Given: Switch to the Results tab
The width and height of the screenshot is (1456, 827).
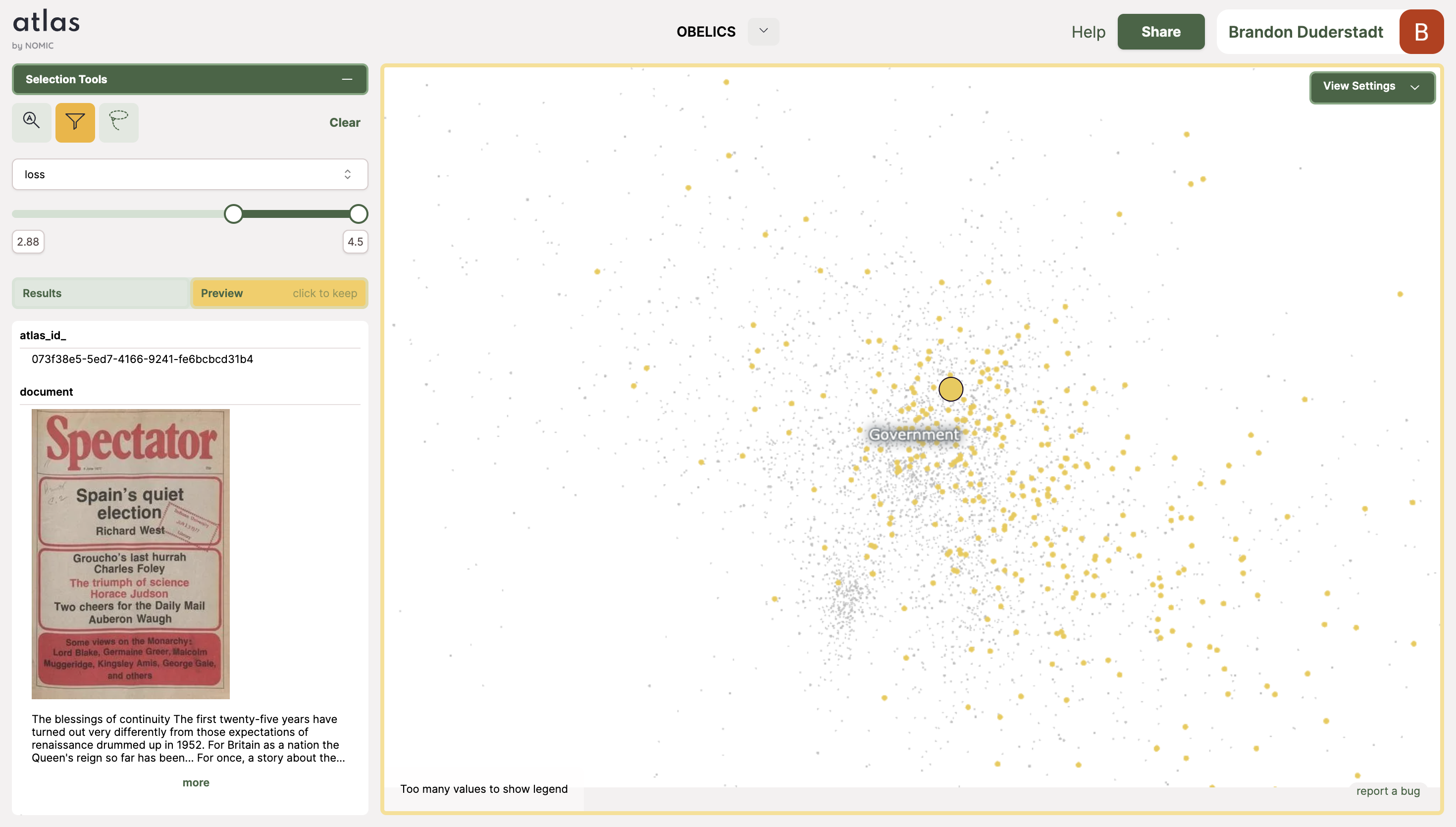Looking at the screenshot, I should click(101, 293).
